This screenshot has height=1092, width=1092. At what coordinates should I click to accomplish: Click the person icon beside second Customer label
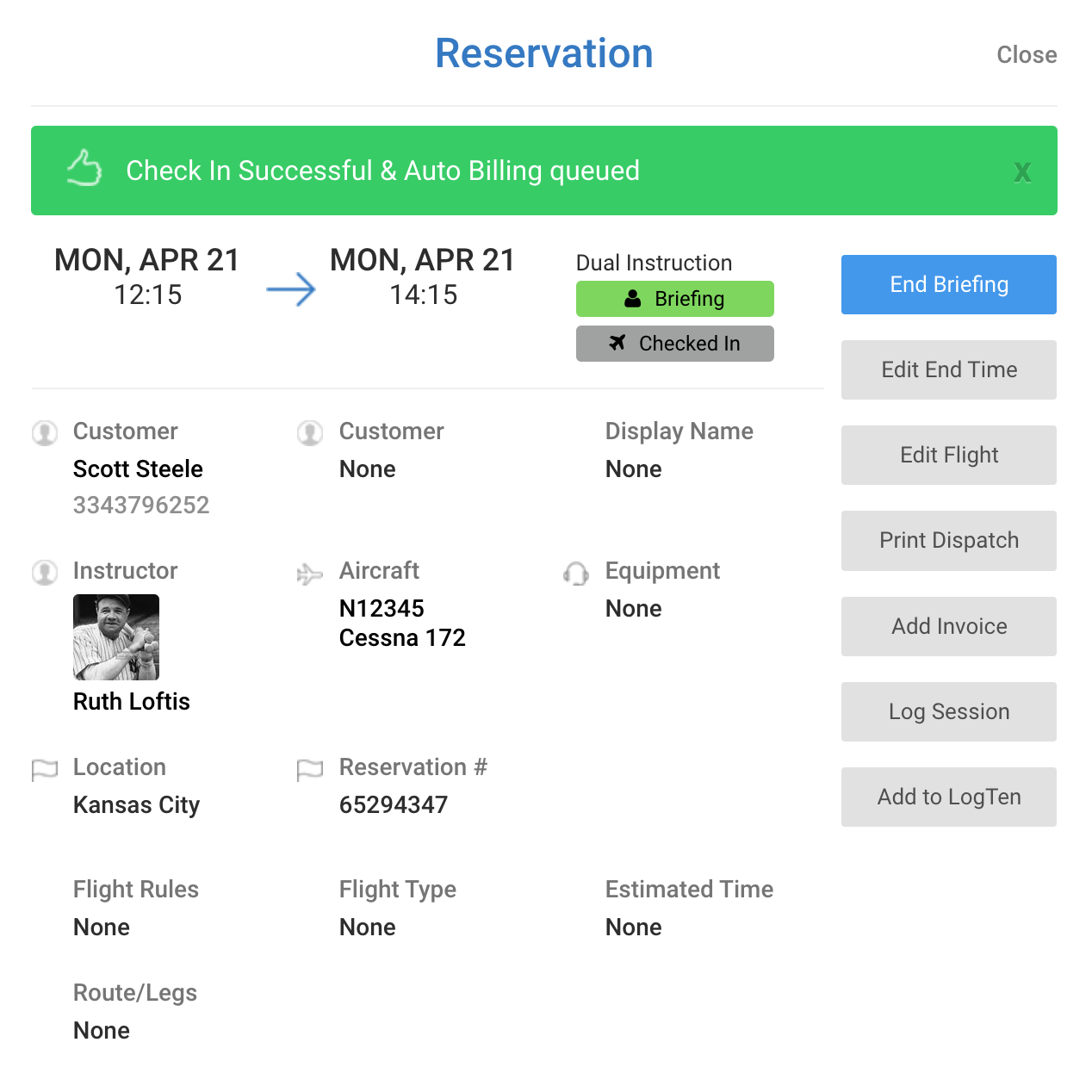pyautogui.click(x=310, y=432)
